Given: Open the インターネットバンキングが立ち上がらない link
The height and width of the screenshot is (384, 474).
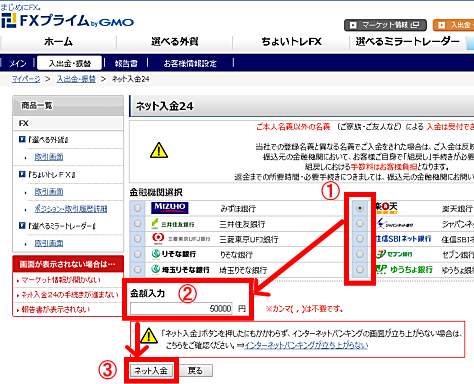Looking at the screenshot, I should coord(306,345).
